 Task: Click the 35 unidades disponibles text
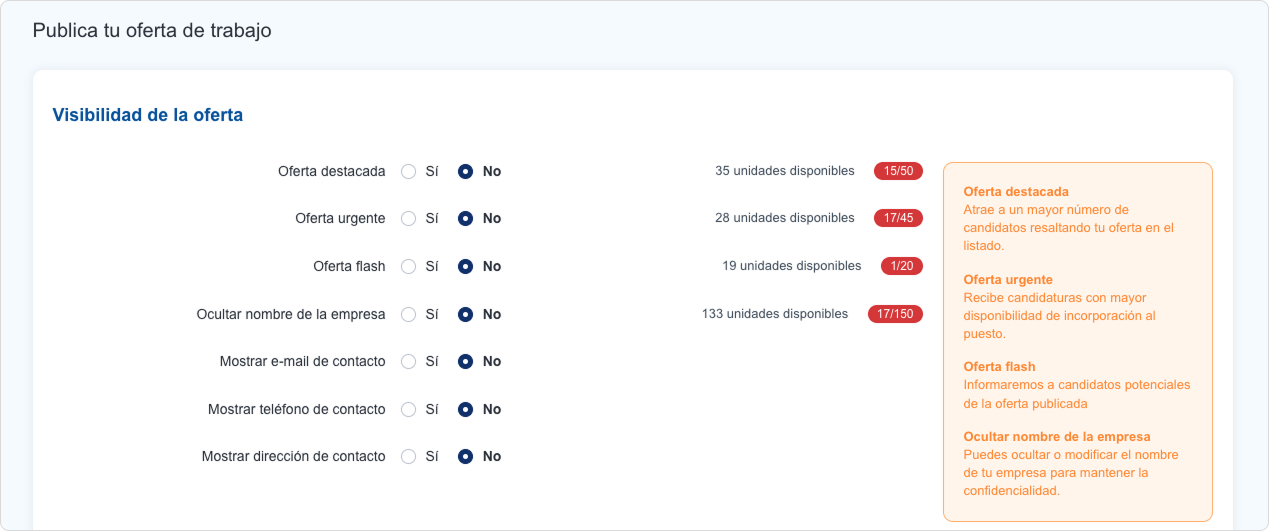click(x=784, y=171)
